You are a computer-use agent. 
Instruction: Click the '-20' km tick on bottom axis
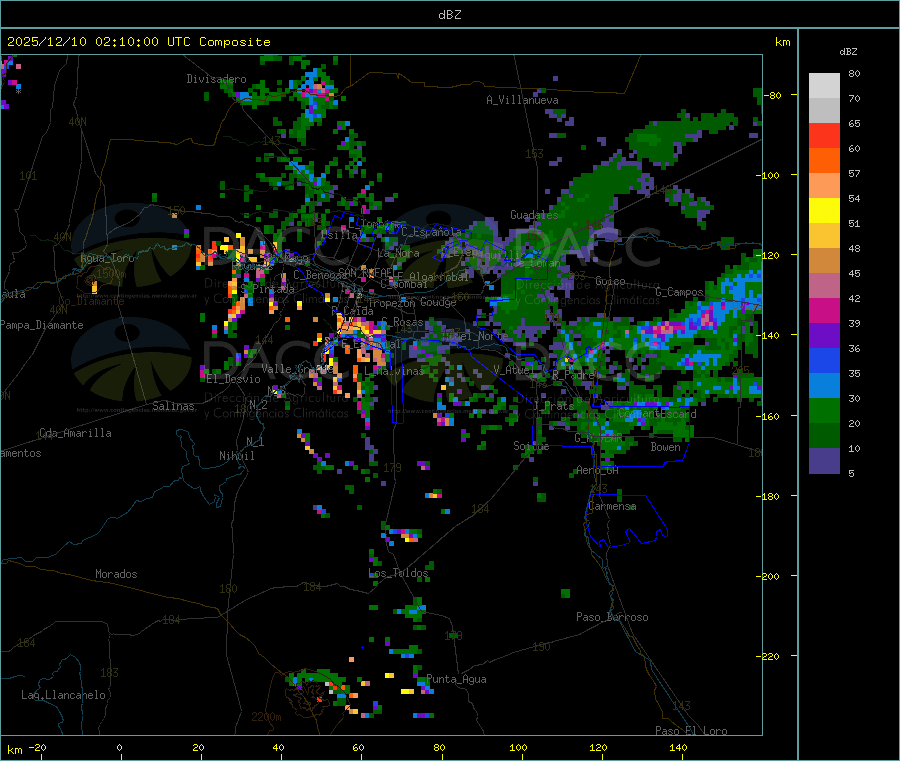(37, 747)
